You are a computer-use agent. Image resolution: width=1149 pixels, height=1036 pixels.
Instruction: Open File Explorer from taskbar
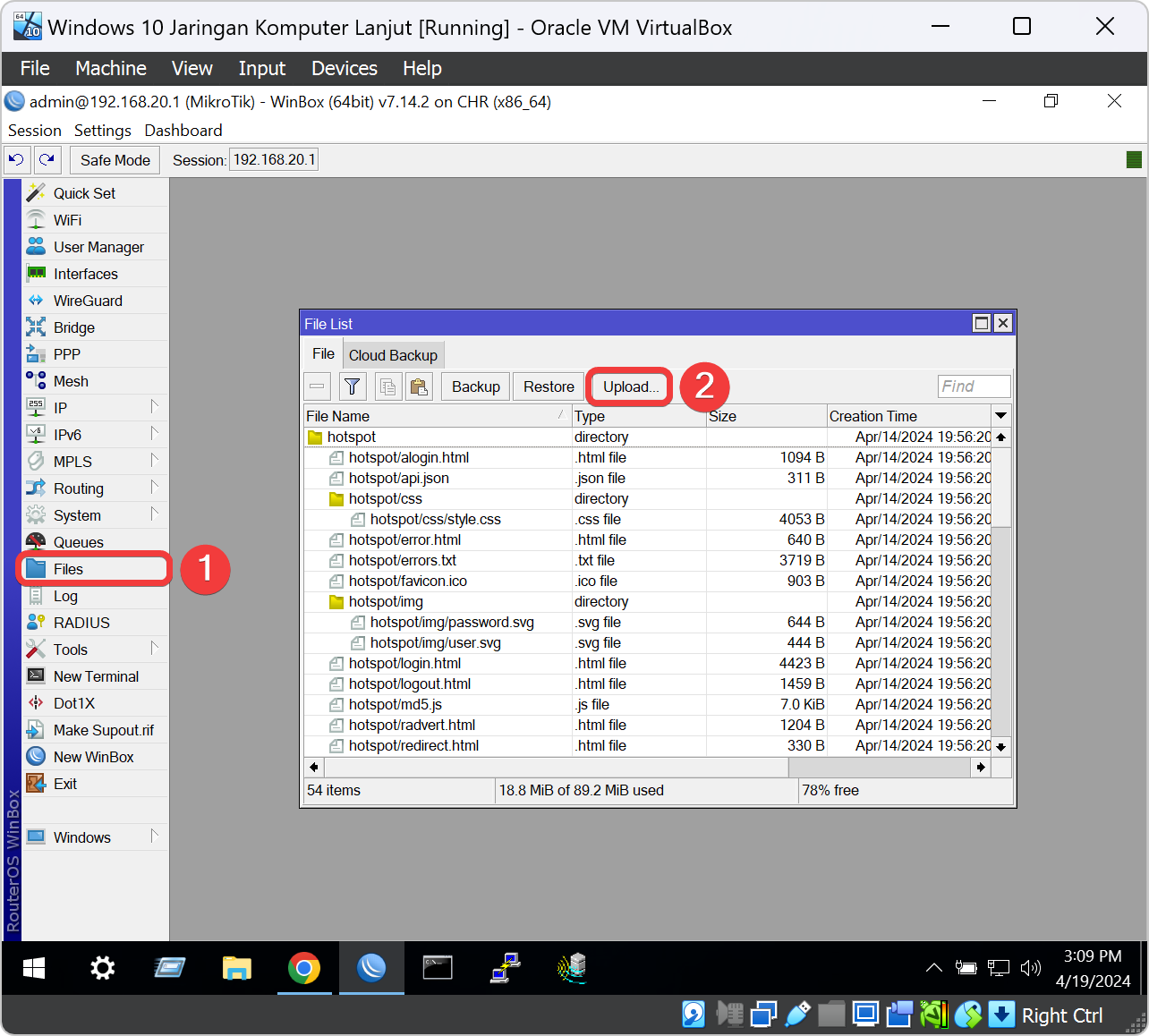click(237, 968)
